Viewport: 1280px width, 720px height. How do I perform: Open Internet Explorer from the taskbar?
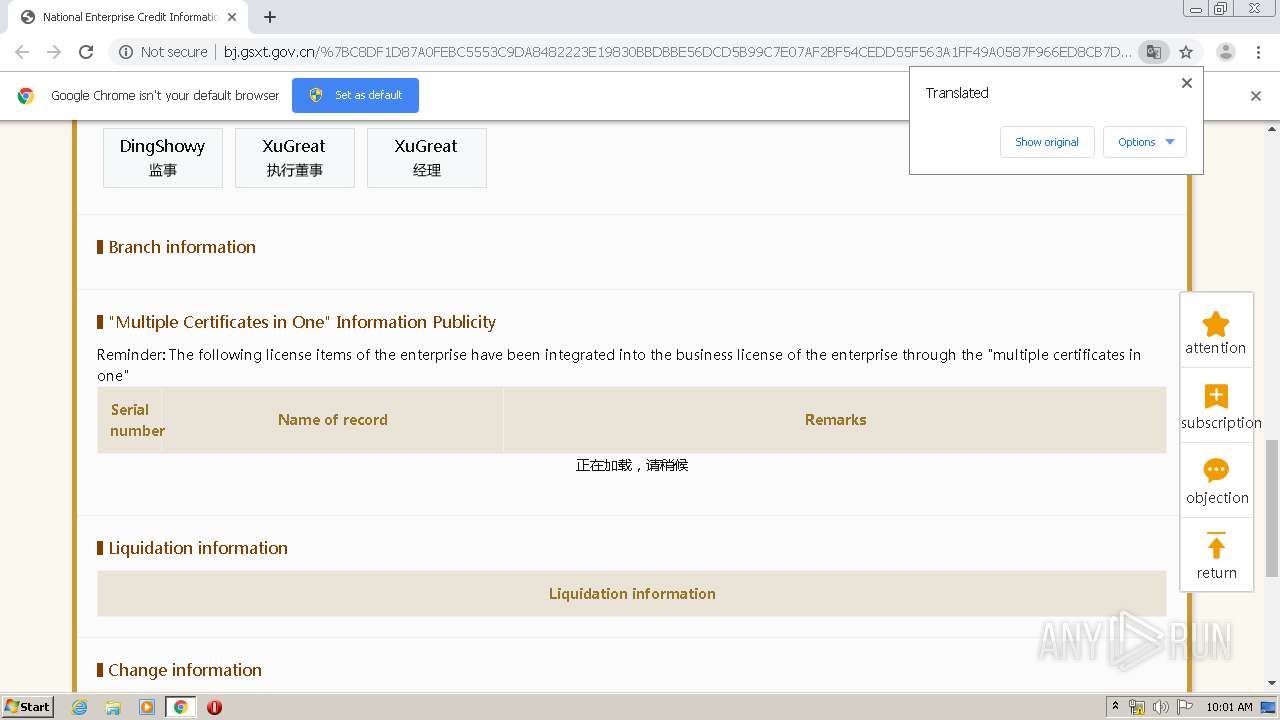80,707
